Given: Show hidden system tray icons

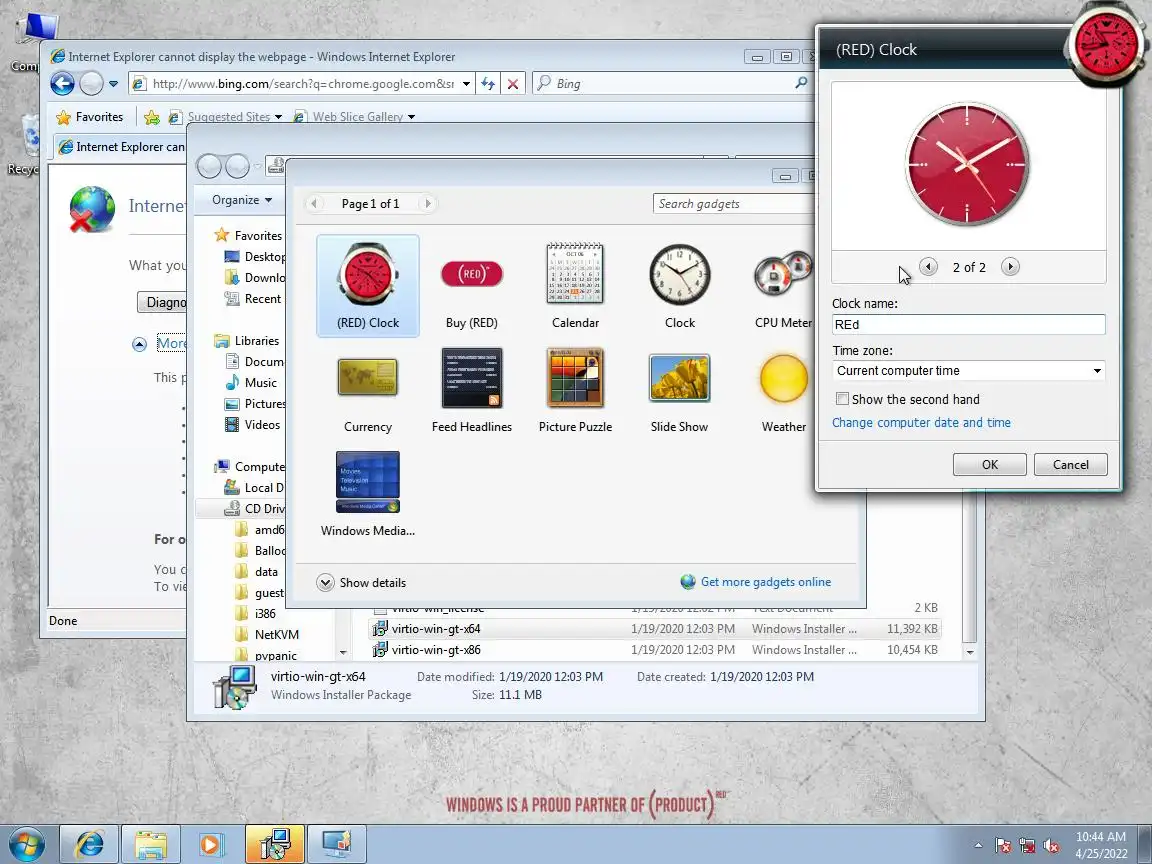Looking at the screenshot, I should pyautogui.click(x=978, y=846).
